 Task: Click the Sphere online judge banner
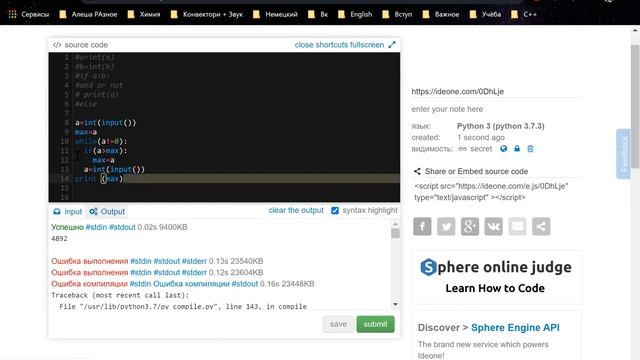pyautogui.click(x=497, y=276)
